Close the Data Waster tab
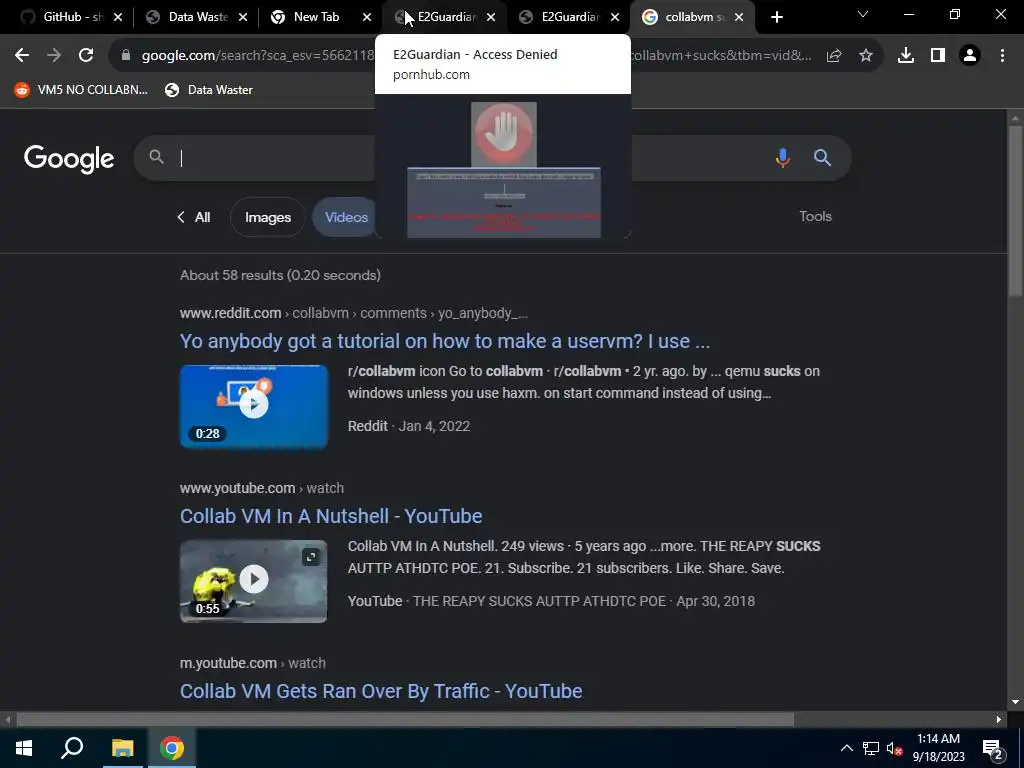Screen dimensions: 1024x768 (243, 18)
